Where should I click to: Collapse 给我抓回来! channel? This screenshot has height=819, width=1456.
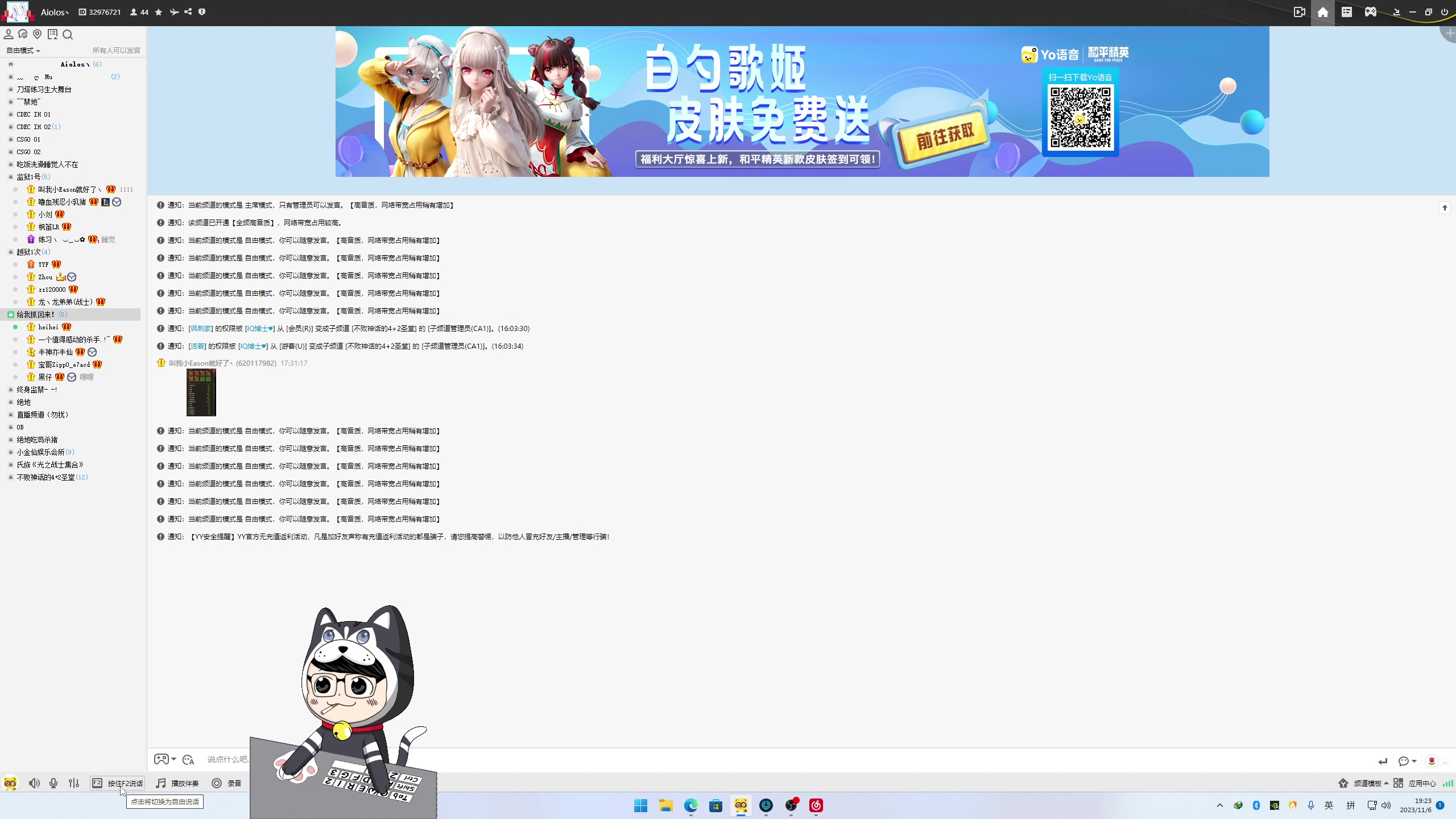point(10,315)
